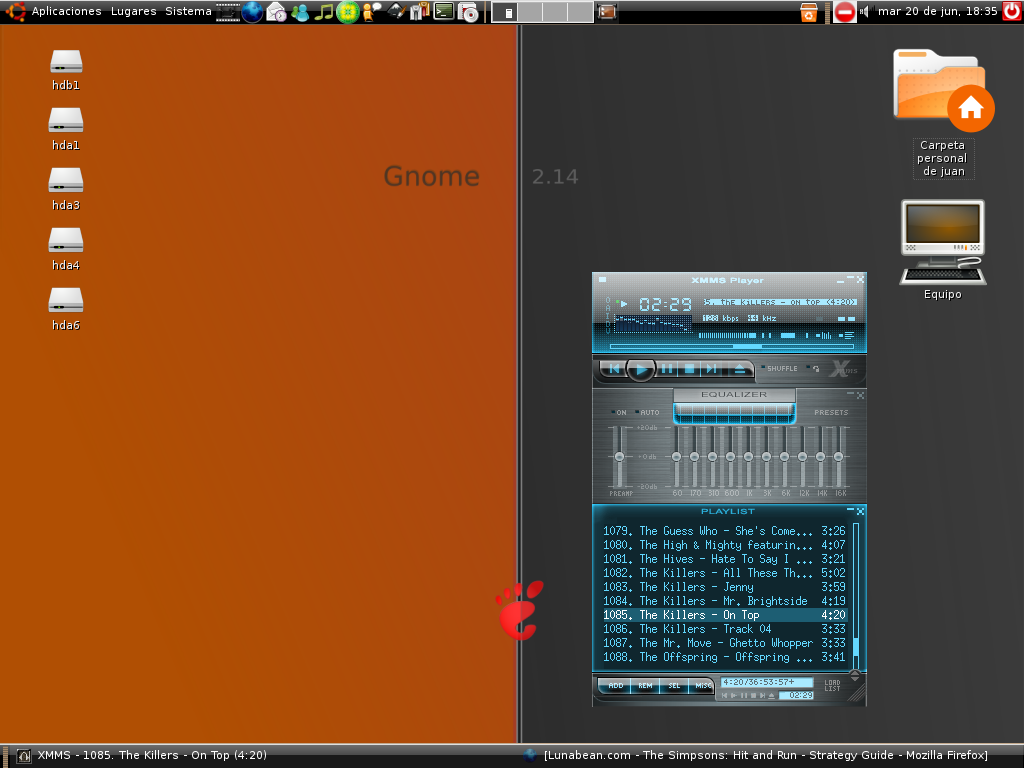Screen dimensions: 1024x768
Task: Toggle Shuffle mode in XMMS
Action: [780, 368]
